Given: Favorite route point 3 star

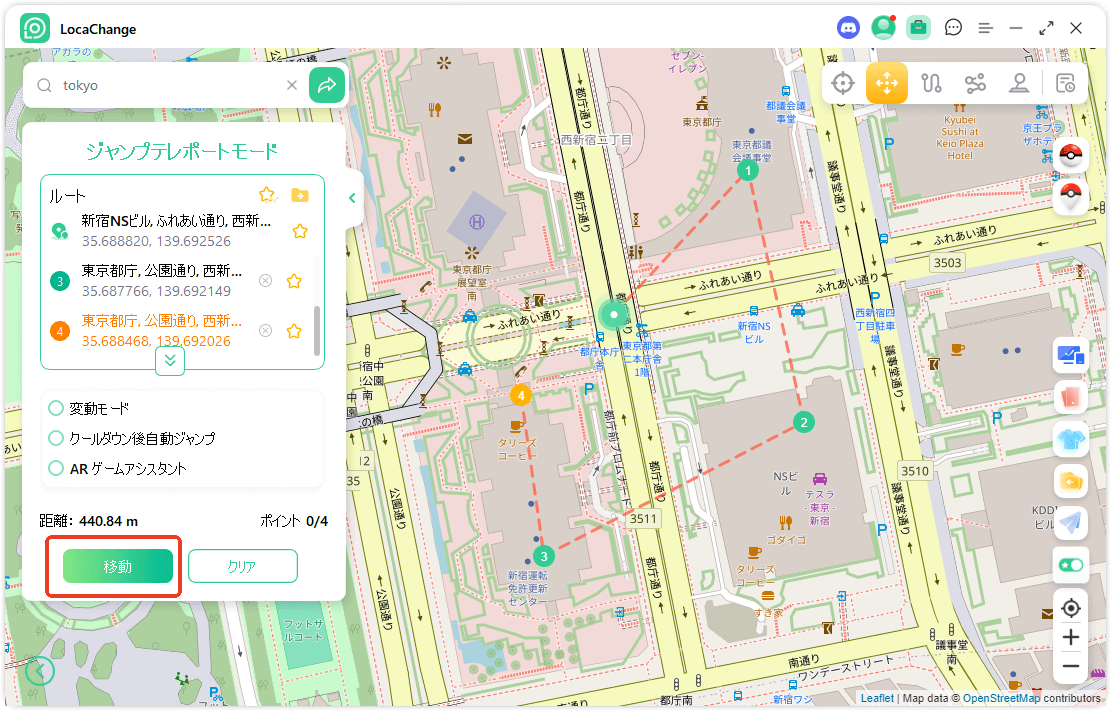Looking at the screenshot, I should coord(294,281).
